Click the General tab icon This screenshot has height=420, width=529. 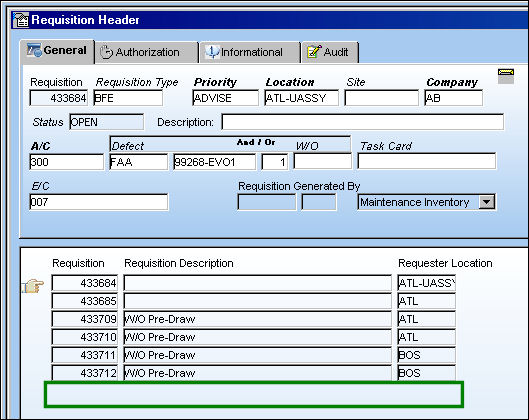tap(34, 50)
